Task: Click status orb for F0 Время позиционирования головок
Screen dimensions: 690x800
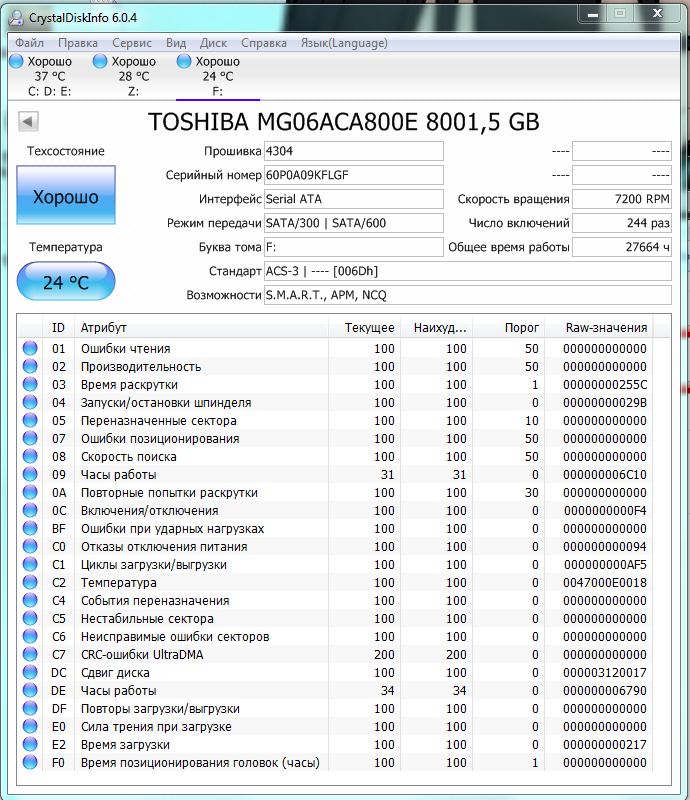Action: [x=30, y=762]
